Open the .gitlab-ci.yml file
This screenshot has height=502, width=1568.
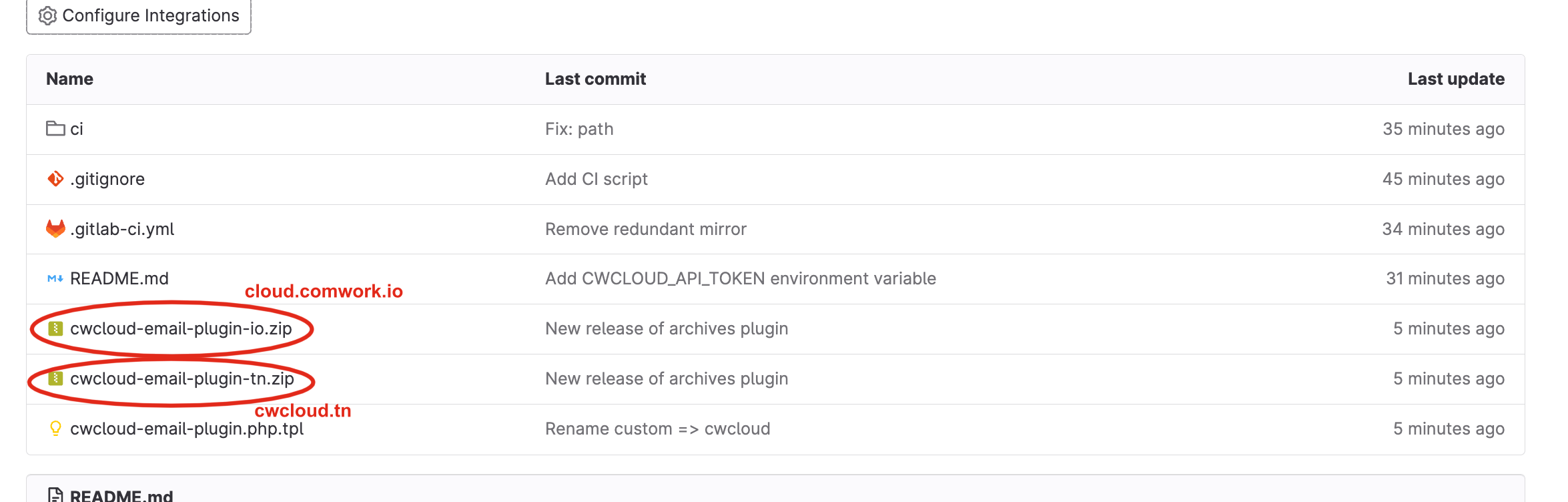[x=122, y=229]
